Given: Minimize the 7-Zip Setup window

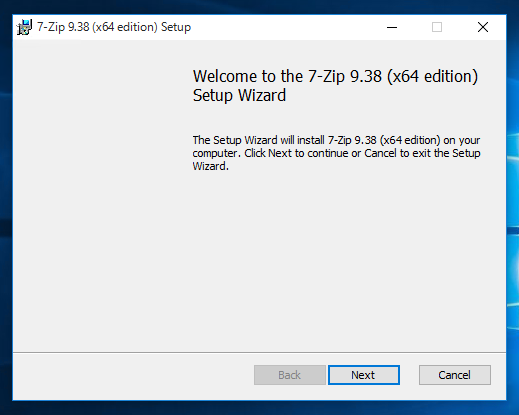Looking at the screenshot, I should pyautogui.click(x=392, y=27).
